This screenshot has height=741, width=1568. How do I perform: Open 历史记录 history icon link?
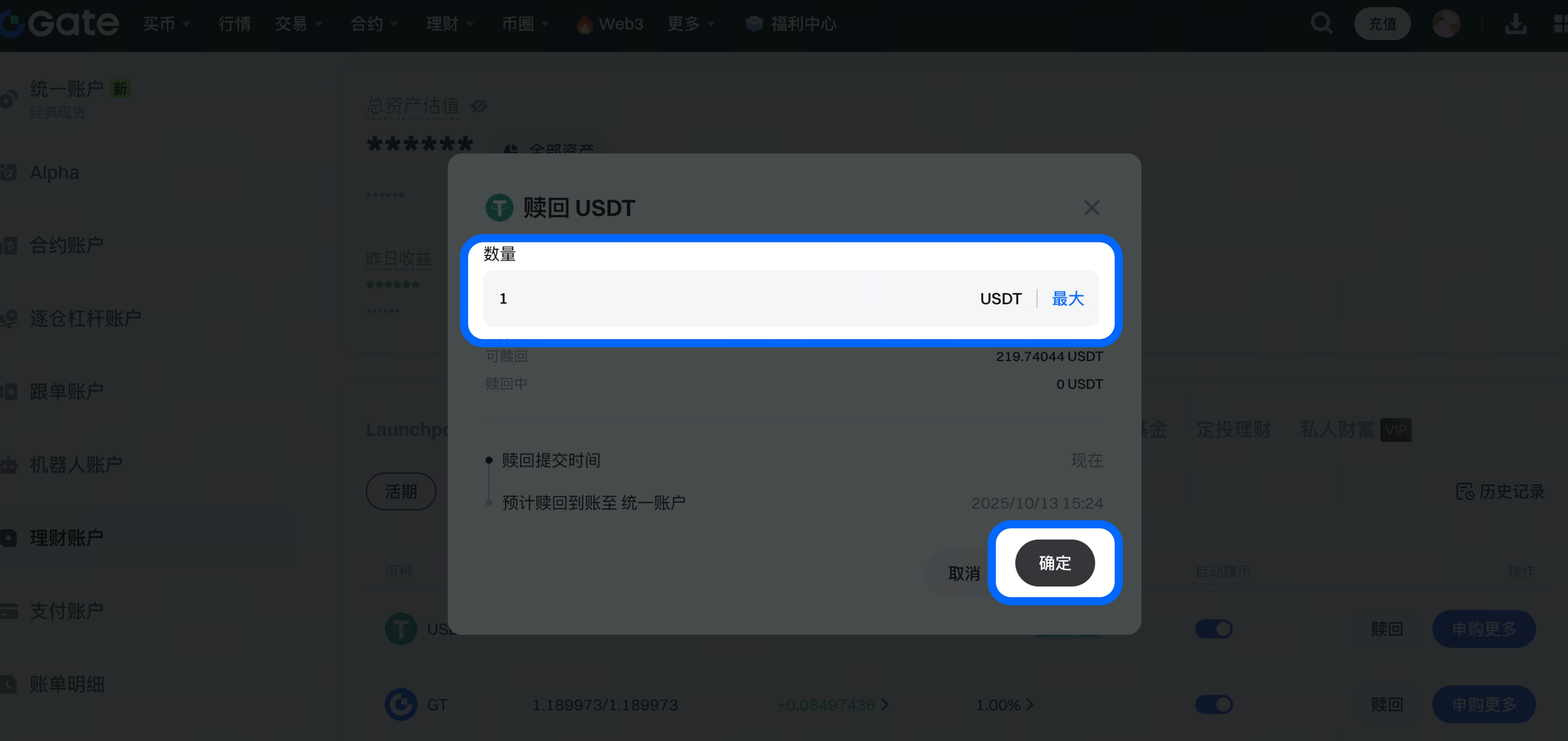click(1500, 491)
